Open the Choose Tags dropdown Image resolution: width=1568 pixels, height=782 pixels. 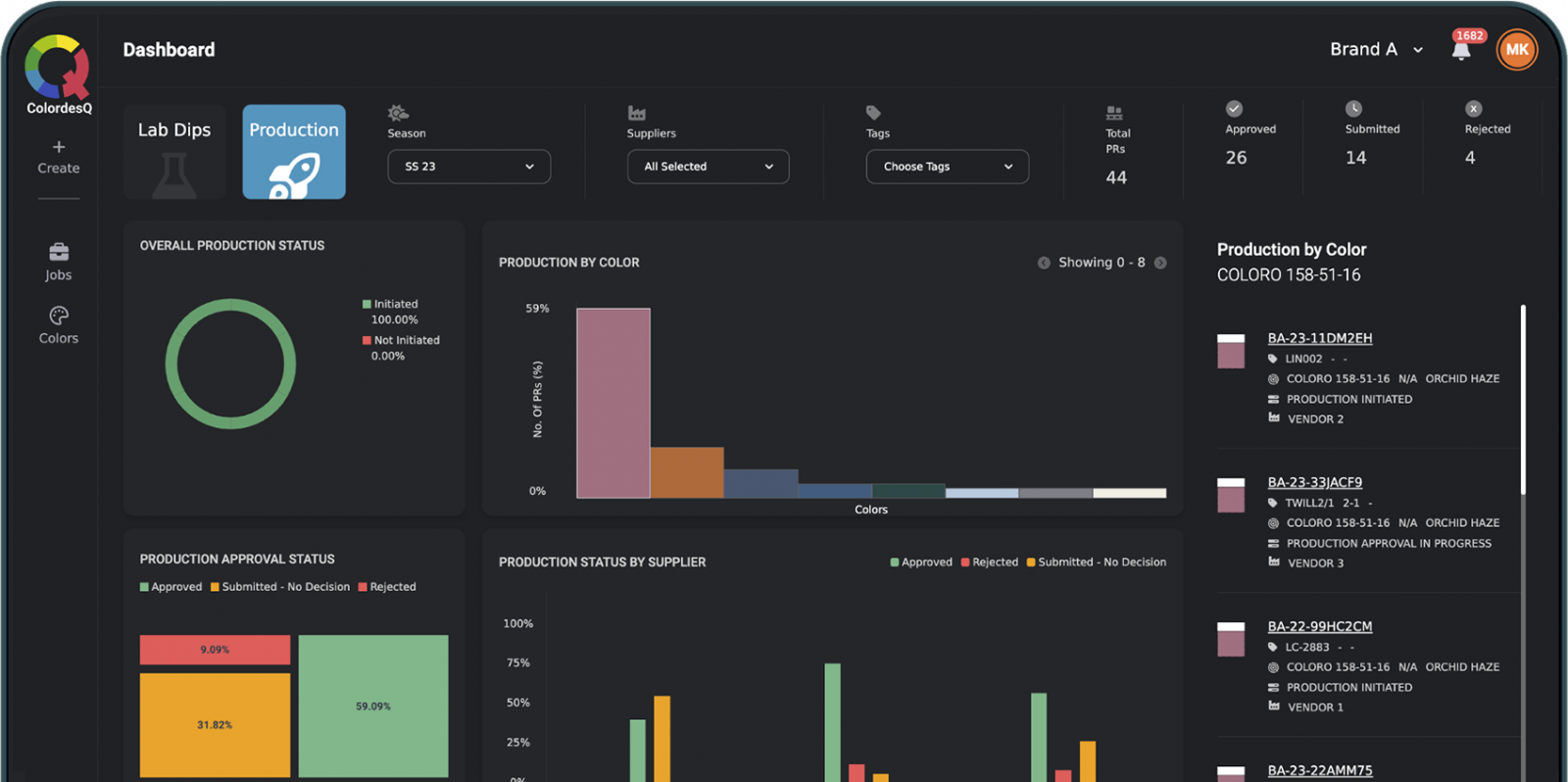click(x=947, y=167)
